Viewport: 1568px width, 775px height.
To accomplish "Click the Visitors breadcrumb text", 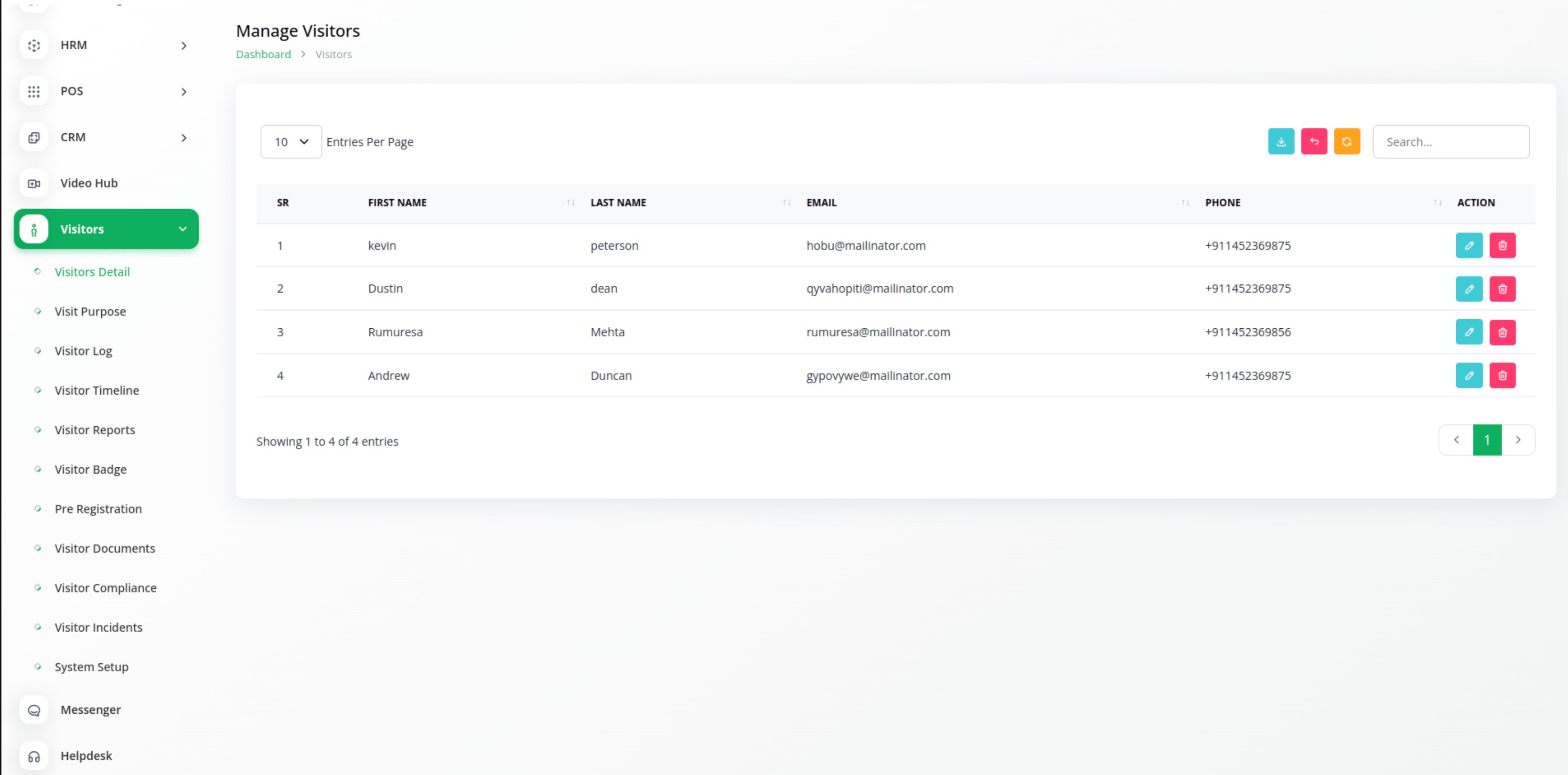I will tap(333, 55).
